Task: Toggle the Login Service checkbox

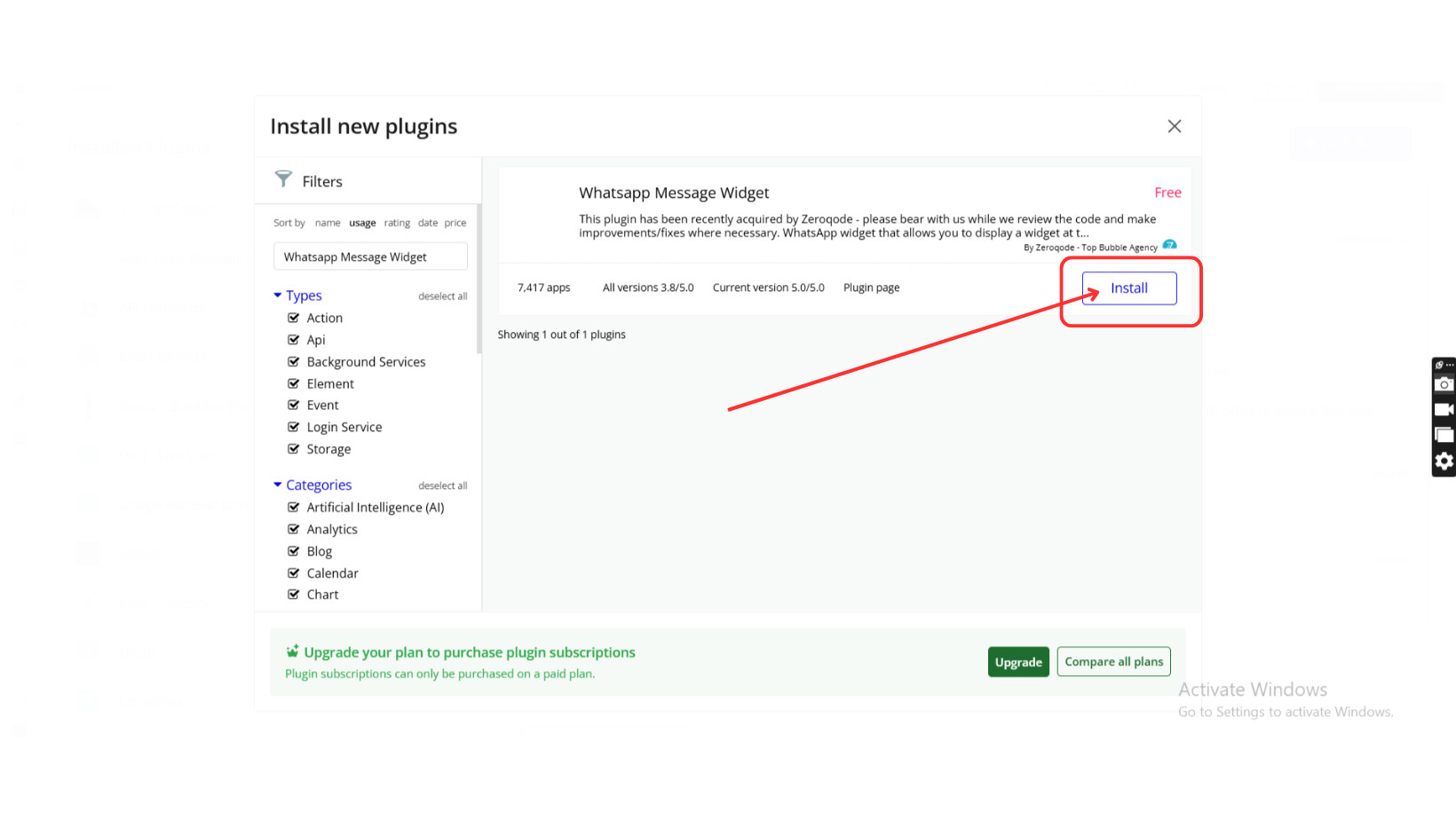Action: pyautogui.click(x=293, y=427)
